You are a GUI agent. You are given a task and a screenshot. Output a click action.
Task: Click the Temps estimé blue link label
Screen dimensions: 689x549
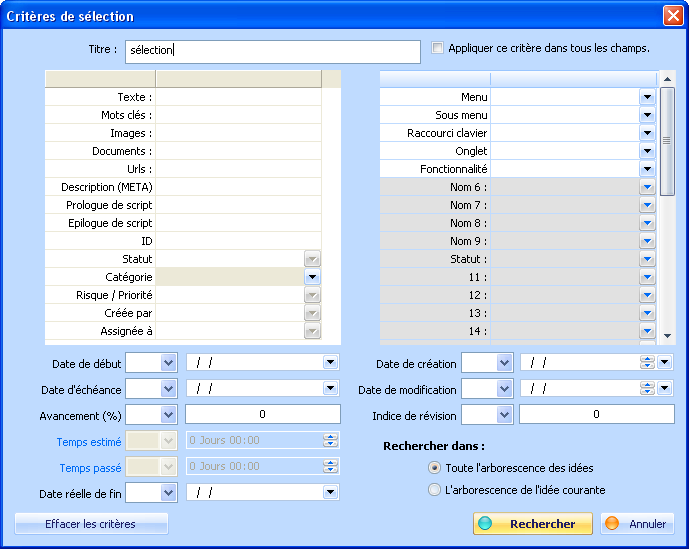89,442
